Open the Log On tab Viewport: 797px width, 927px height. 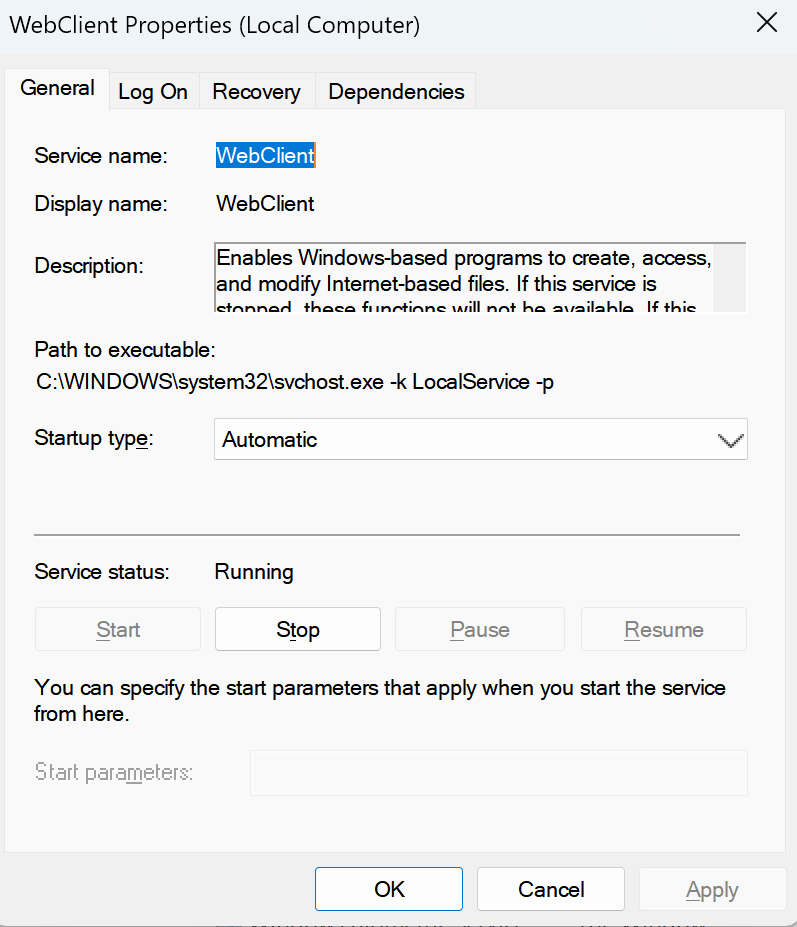coord(153,92)
